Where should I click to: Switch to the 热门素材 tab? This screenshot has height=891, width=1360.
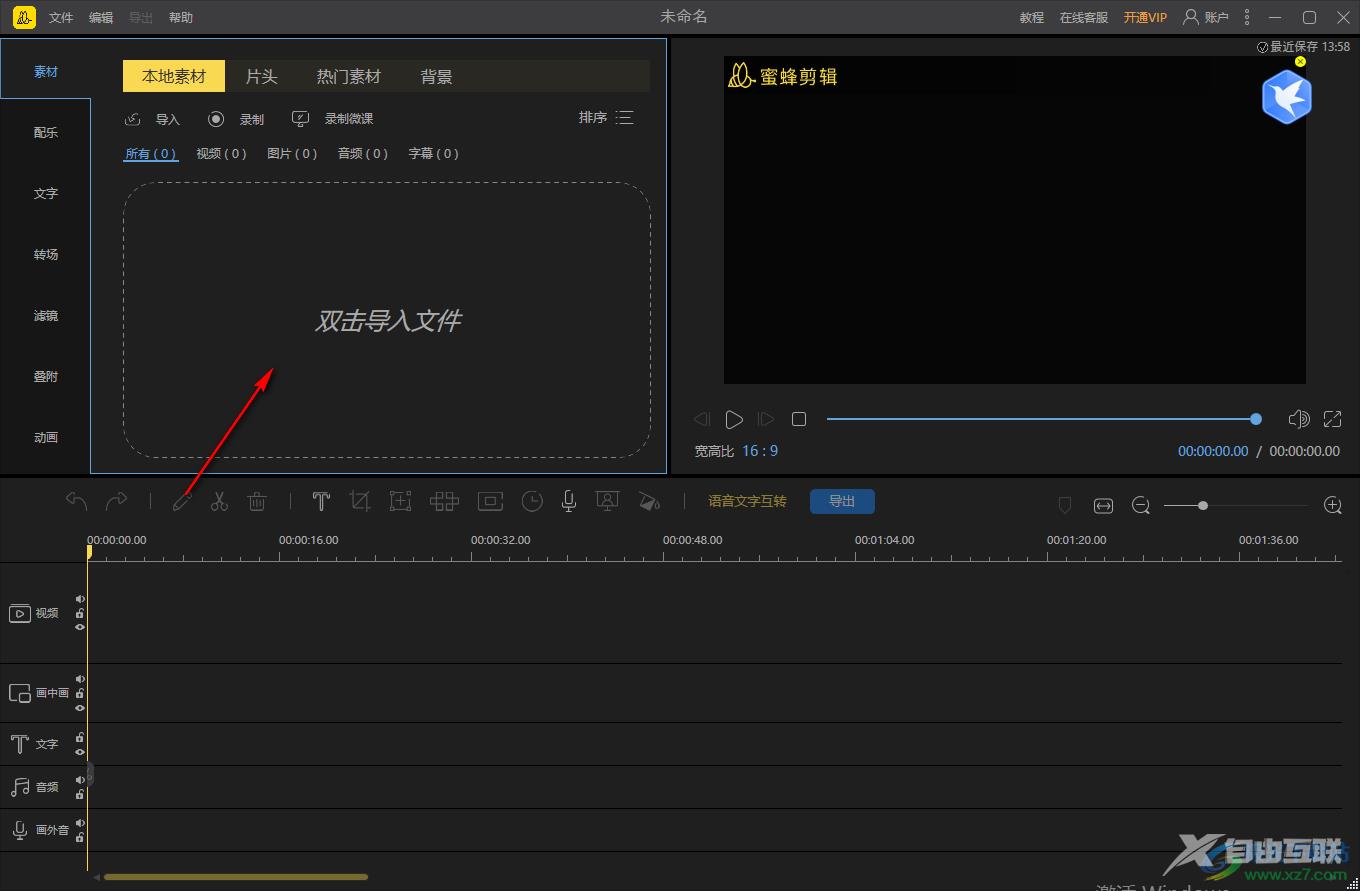click(x=349, y=76)
